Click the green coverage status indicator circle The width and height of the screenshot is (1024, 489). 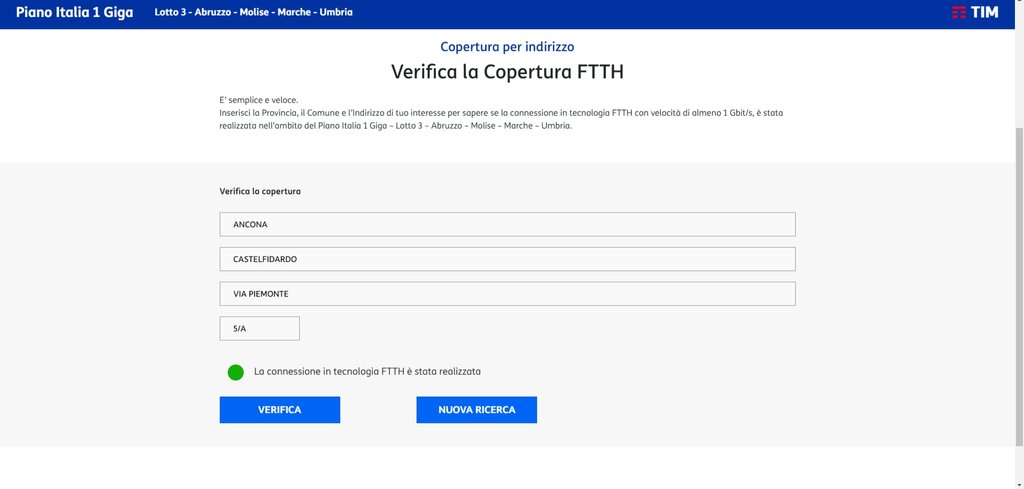click(236, 372)
